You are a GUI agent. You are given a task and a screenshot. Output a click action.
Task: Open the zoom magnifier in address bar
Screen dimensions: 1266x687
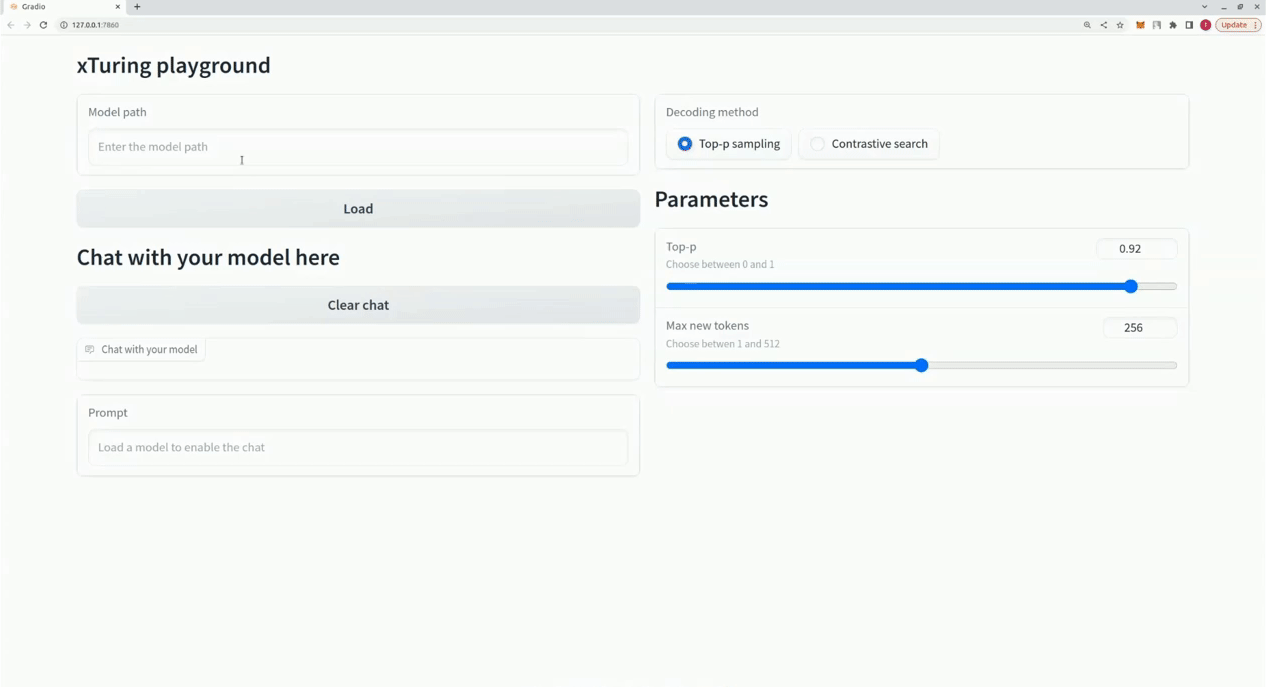pos(1087,25)
